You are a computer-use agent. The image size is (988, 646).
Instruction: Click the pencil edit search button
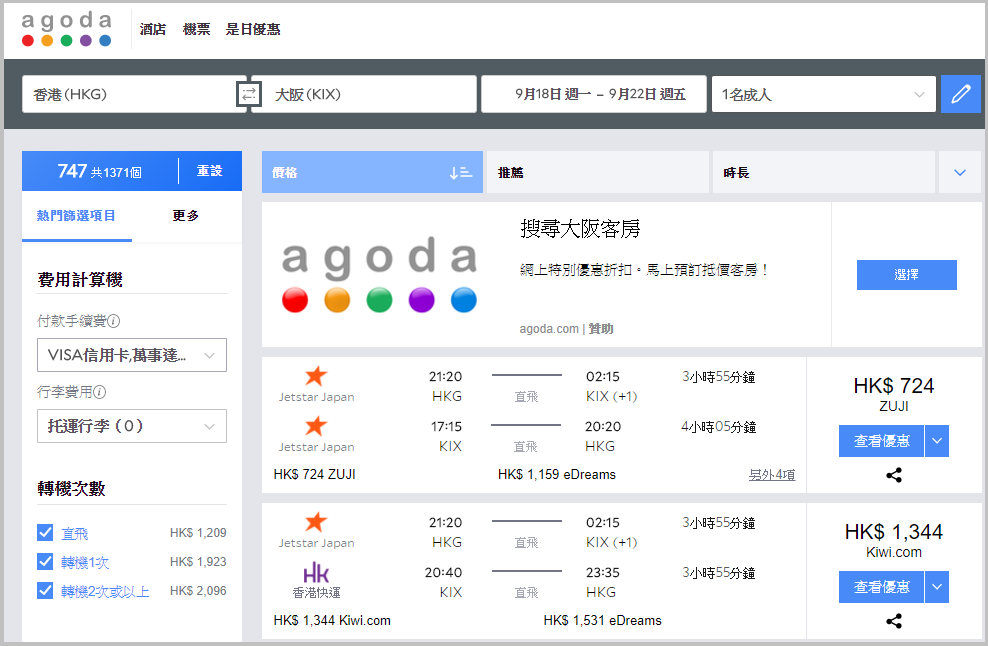click(960, 95)
